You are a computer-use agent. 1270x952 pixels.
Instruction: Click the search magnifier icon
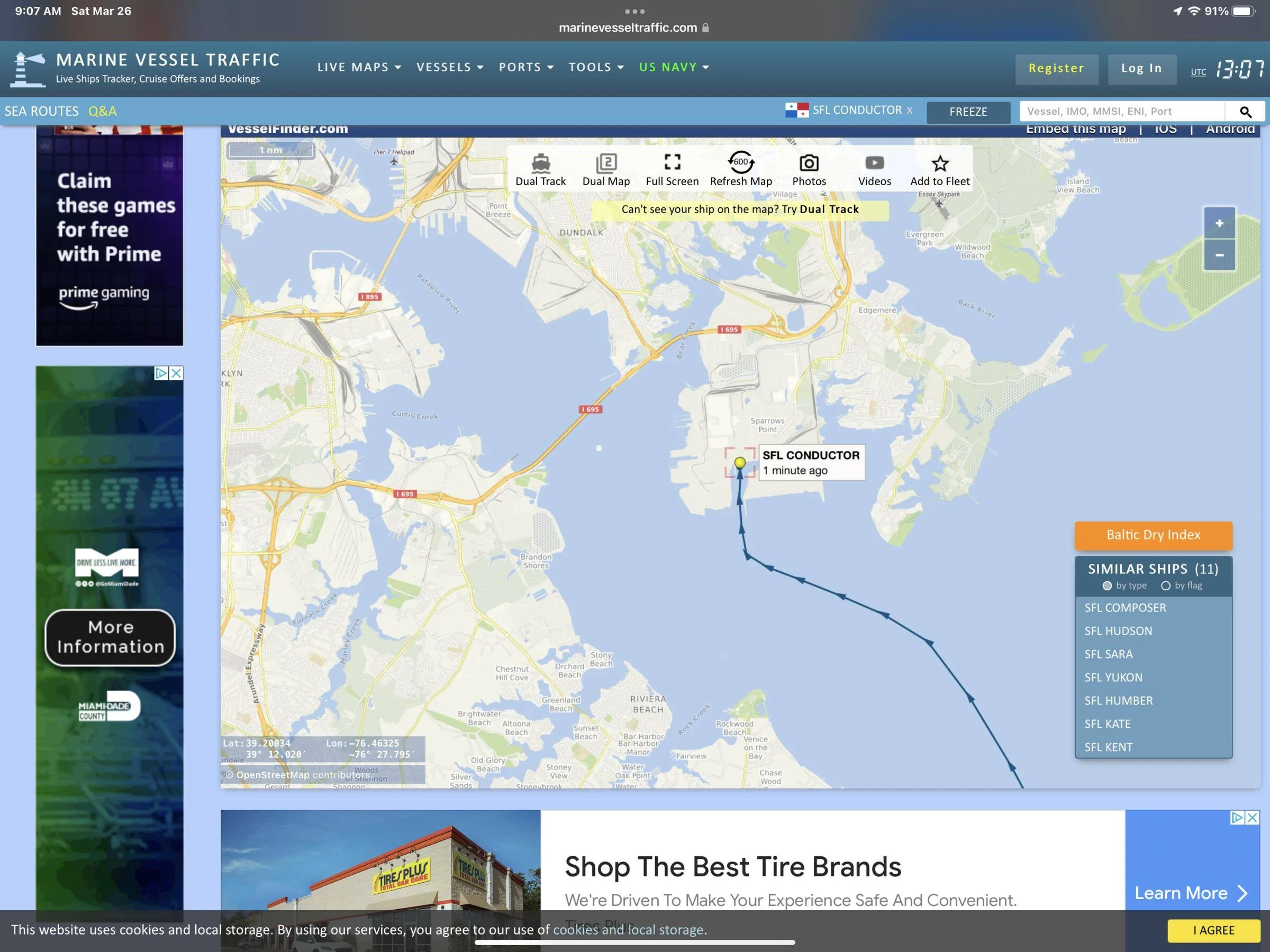(x=1245, y=111)
